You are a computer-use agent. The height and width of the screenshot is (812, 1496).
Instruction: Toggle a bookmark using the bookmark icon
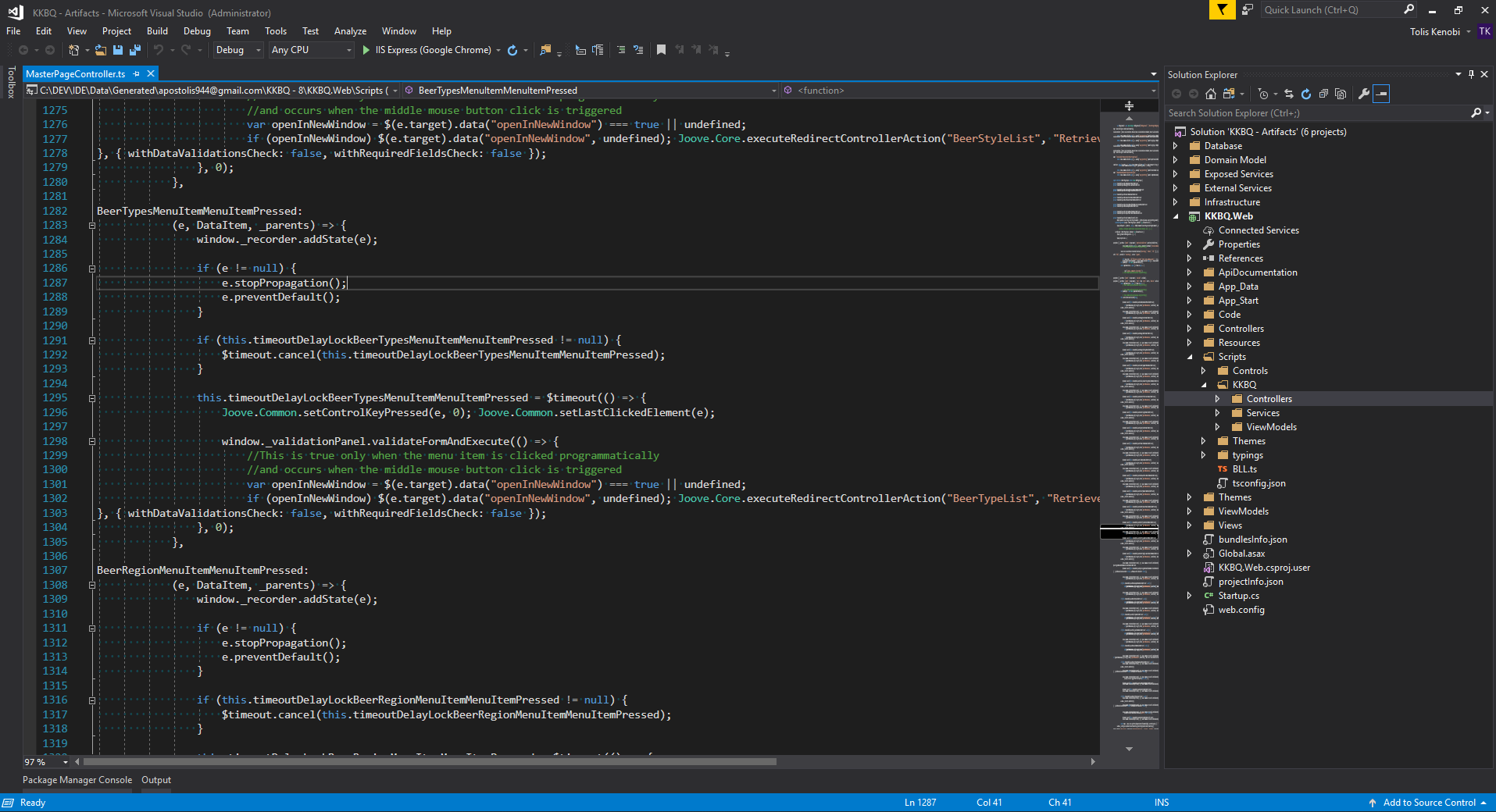coord(661,50)
